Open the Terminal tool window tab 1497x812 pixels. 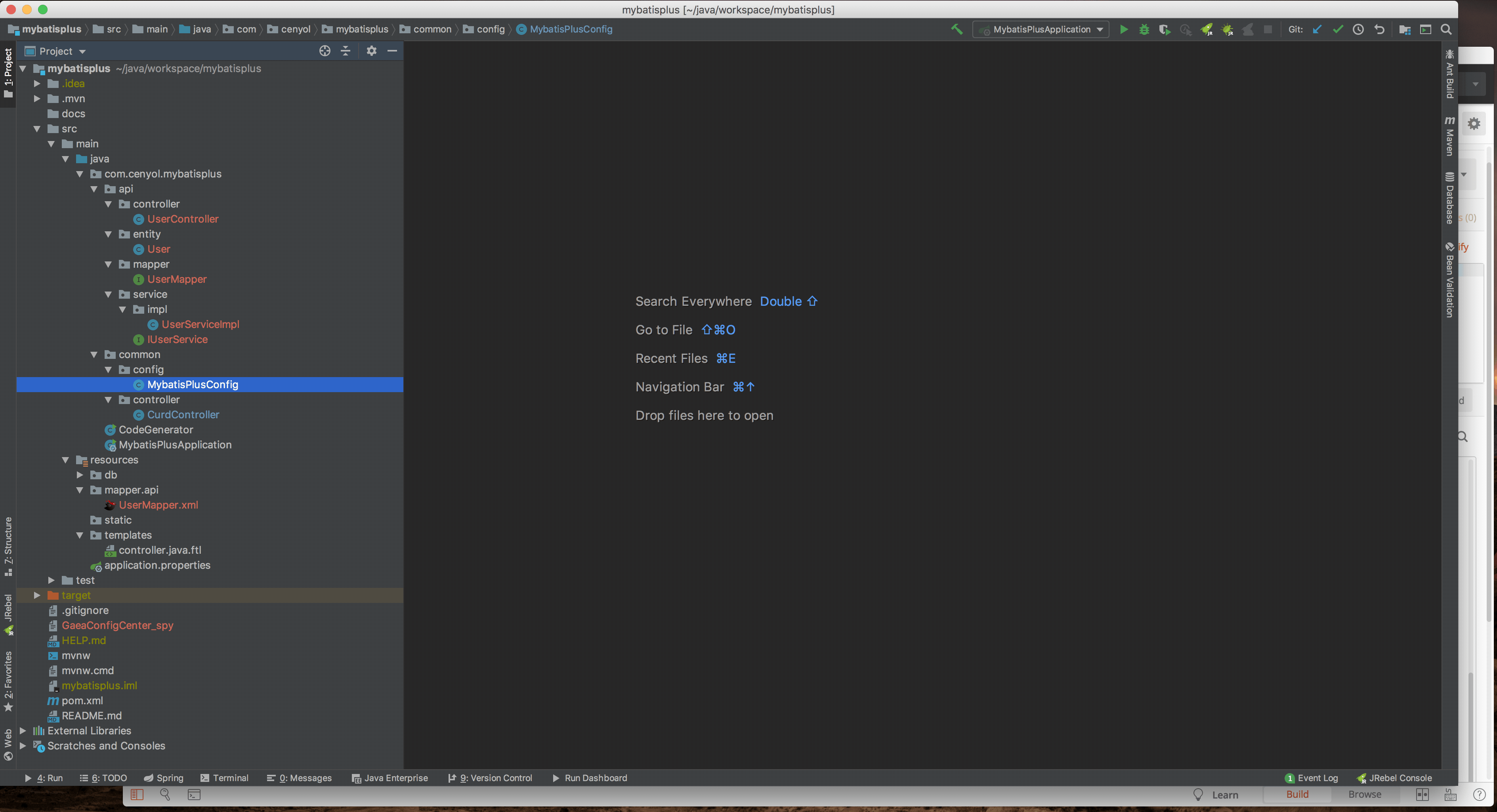(224, 778)
